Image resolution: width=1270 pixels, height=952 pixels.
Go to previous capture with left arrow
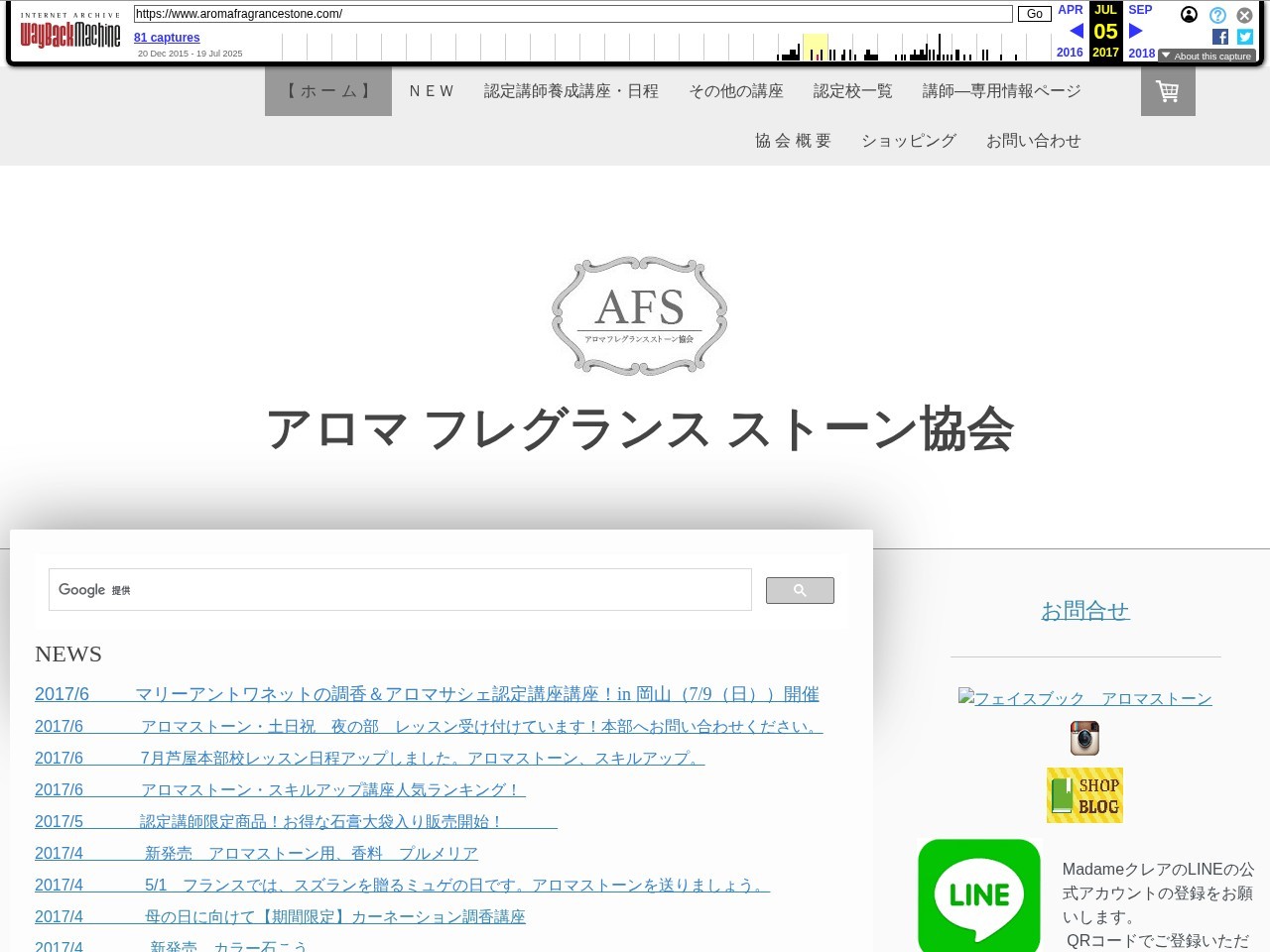click(x=1077, y=31)
